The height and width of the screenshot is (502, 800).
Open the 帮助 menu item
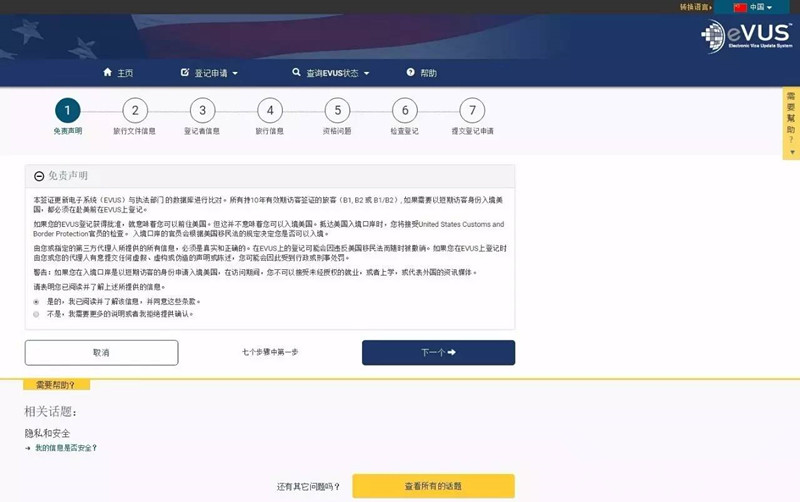(x=421, y=73)
